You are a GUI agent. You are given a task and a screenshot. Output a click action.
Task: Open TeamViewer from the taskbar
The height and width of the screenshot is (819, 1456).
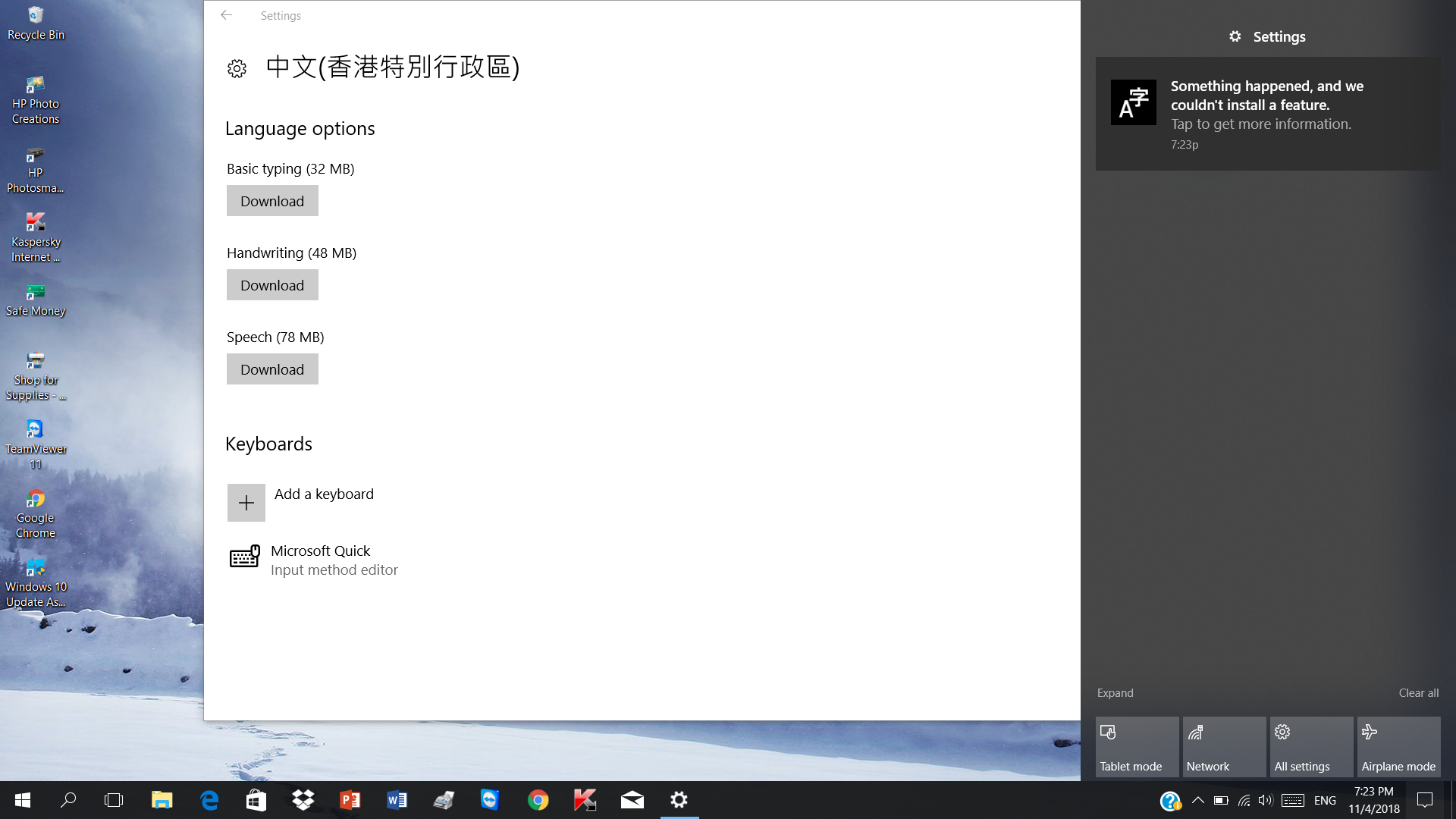pos(491,800)
